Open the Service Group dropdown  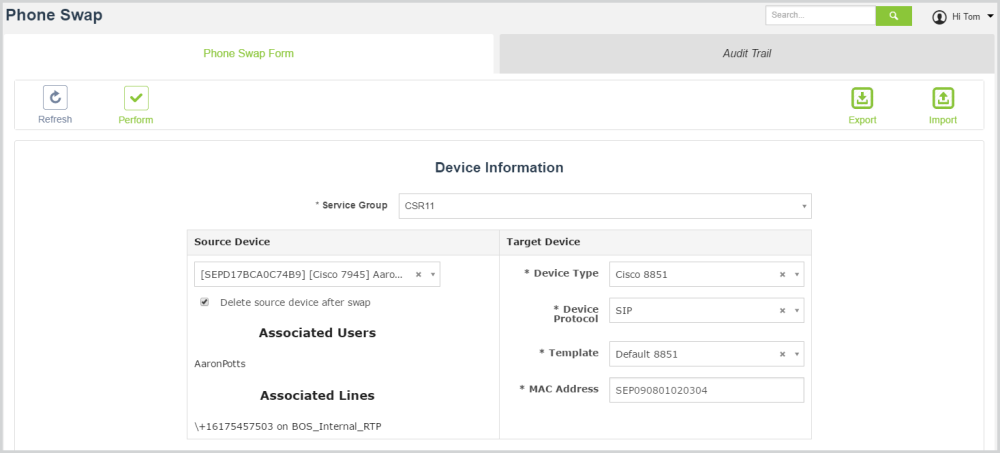click(605, 206)
